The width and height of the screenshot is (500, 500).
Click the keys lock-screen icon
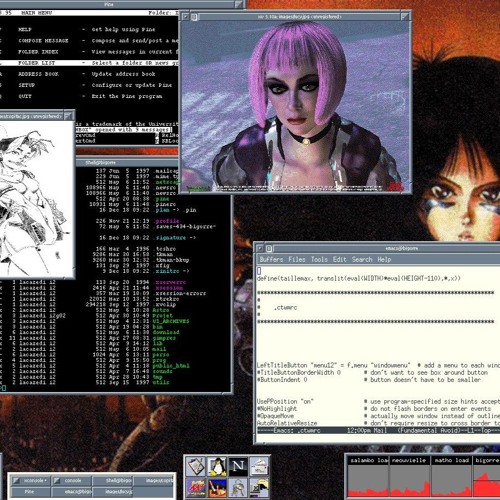[x=238, y=487]
